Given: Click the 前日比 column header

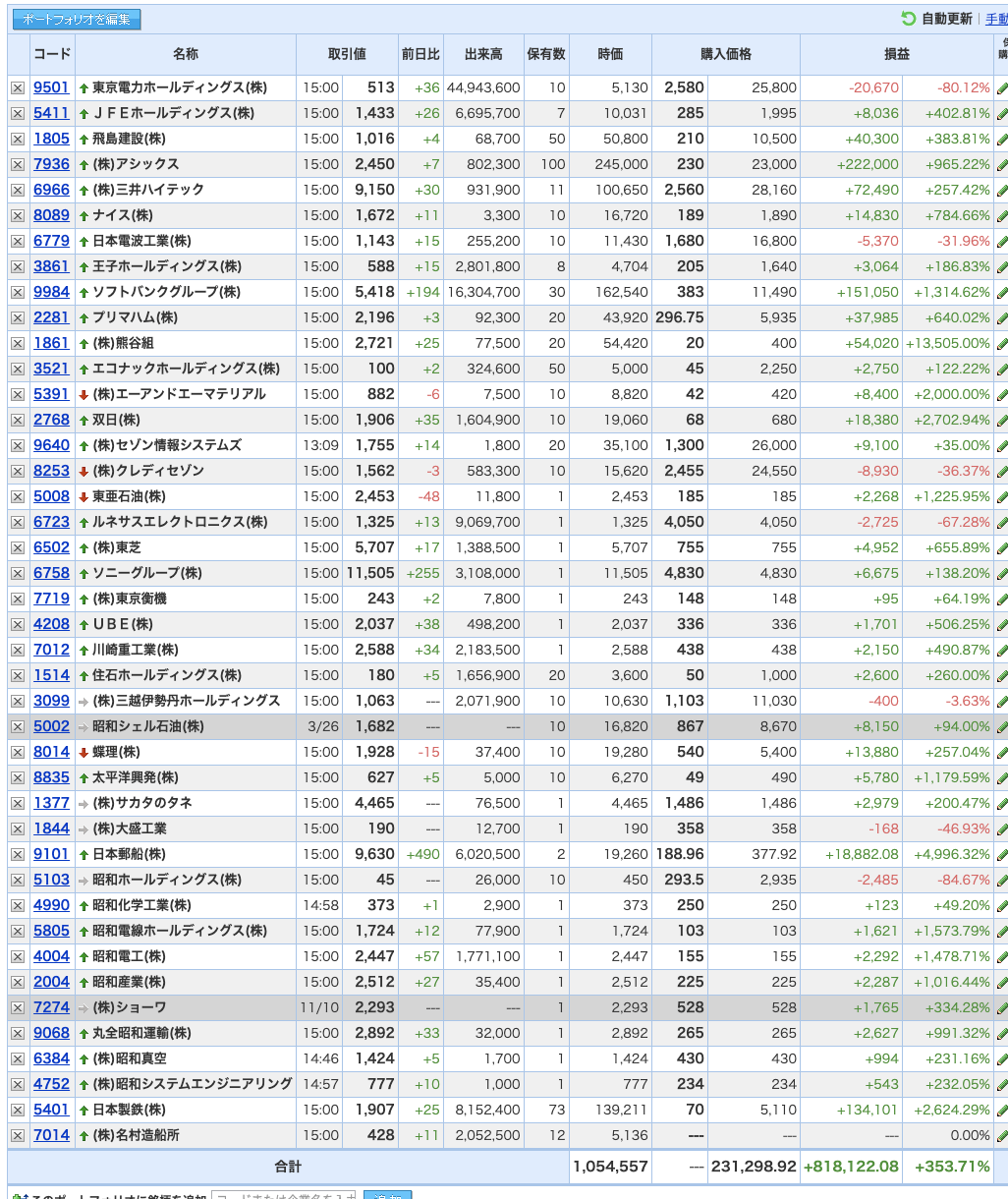Looking at the screenshot, I should [420, 54].
